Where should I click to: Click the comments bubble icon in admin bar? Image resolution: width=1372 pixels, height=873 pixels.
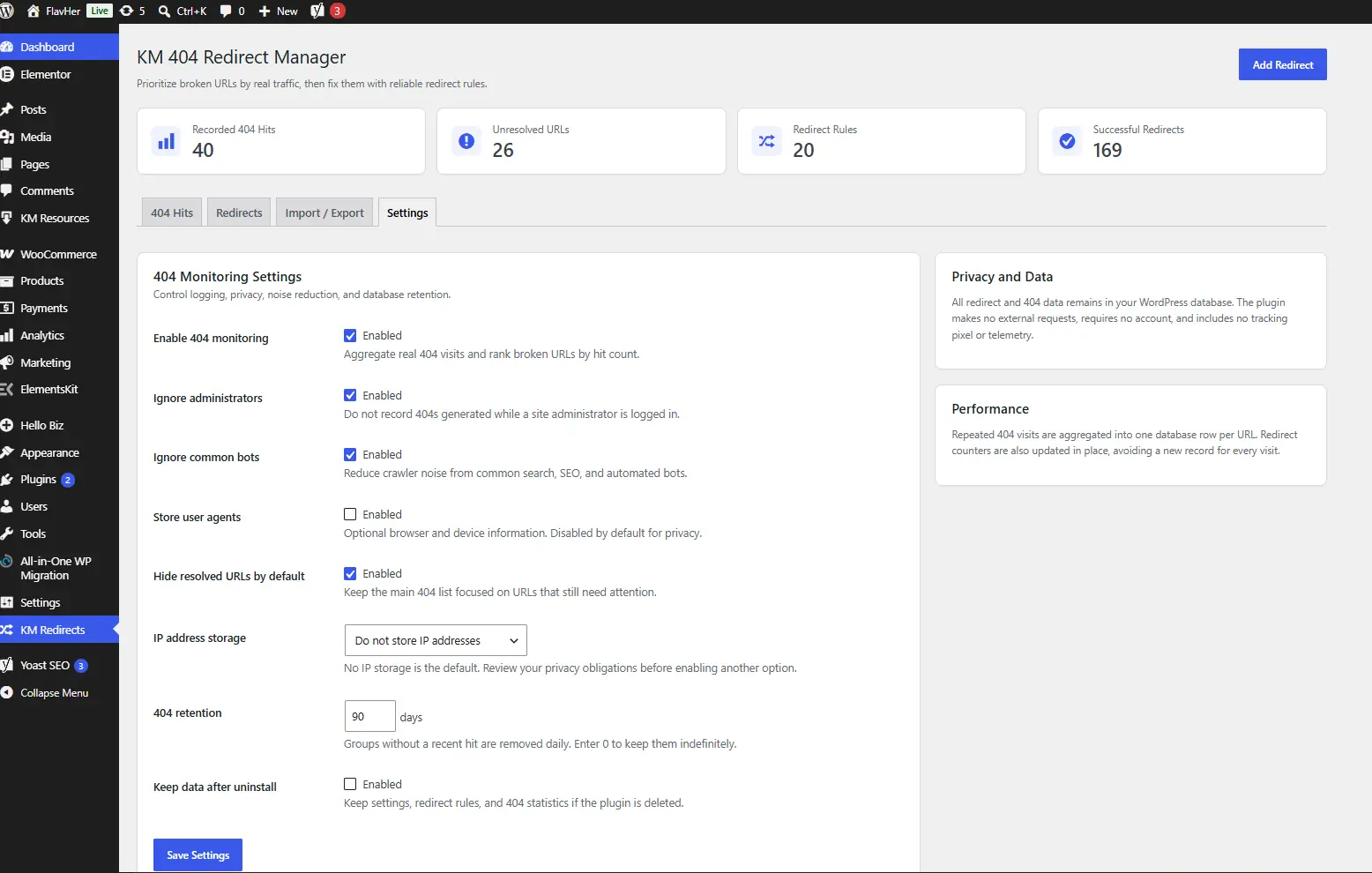[x=226, y=11]
